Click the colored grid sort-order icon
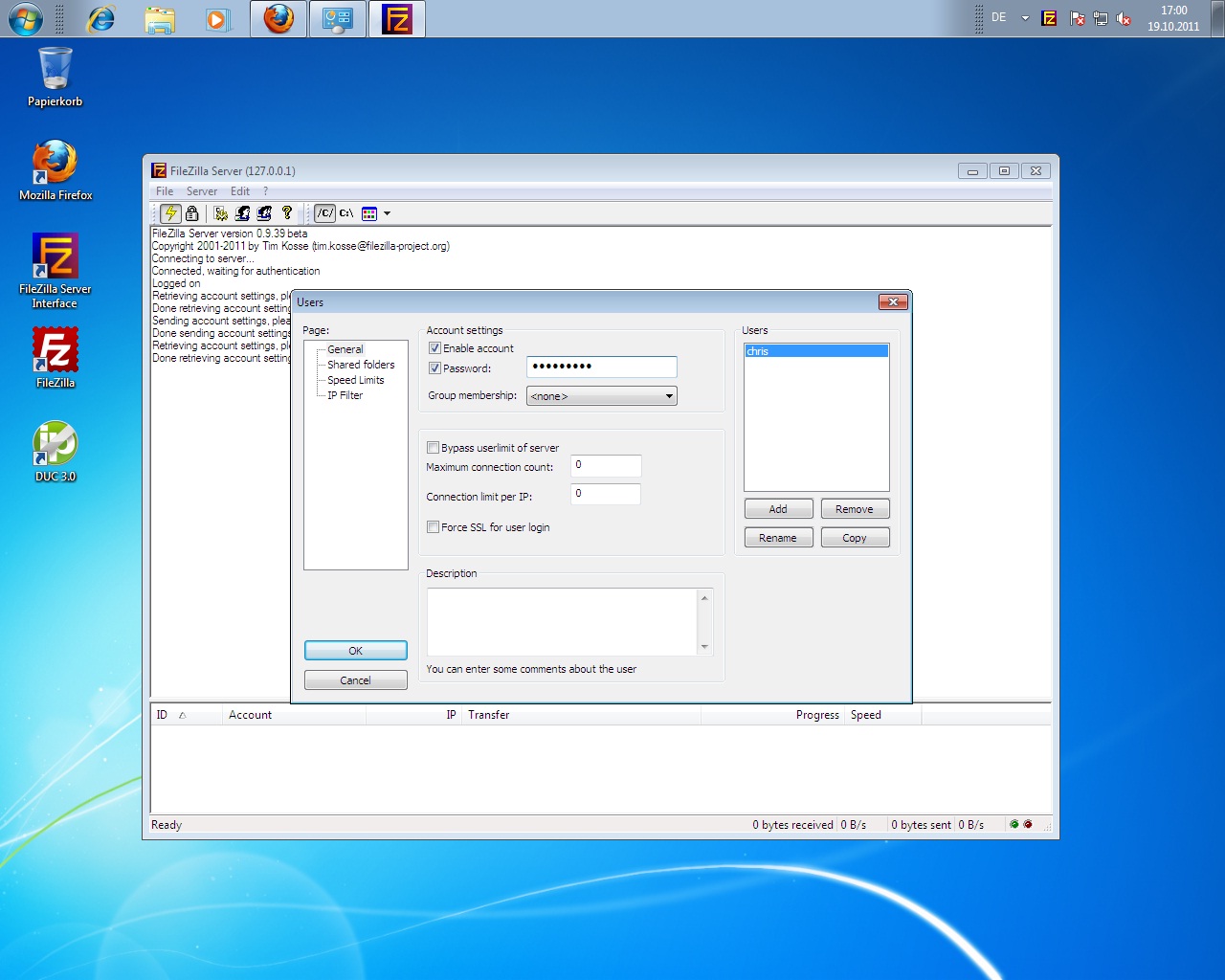This screenshot has height=980, width=1225. pos(369,213)
